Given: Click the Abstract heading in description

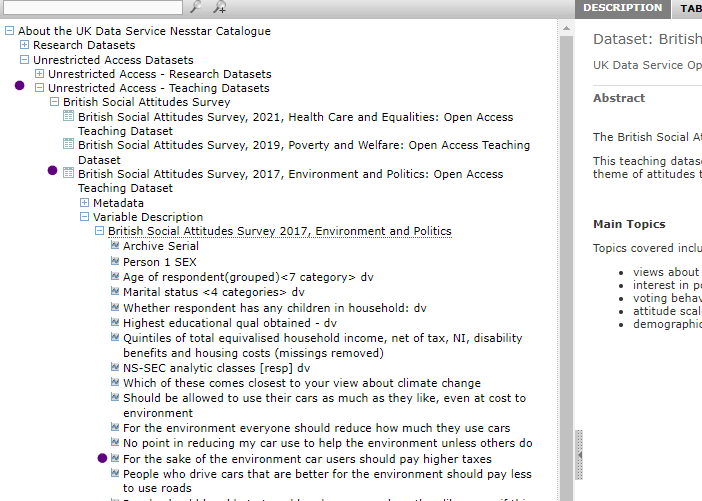Looking at the screenshot, I should pos(619,98).
